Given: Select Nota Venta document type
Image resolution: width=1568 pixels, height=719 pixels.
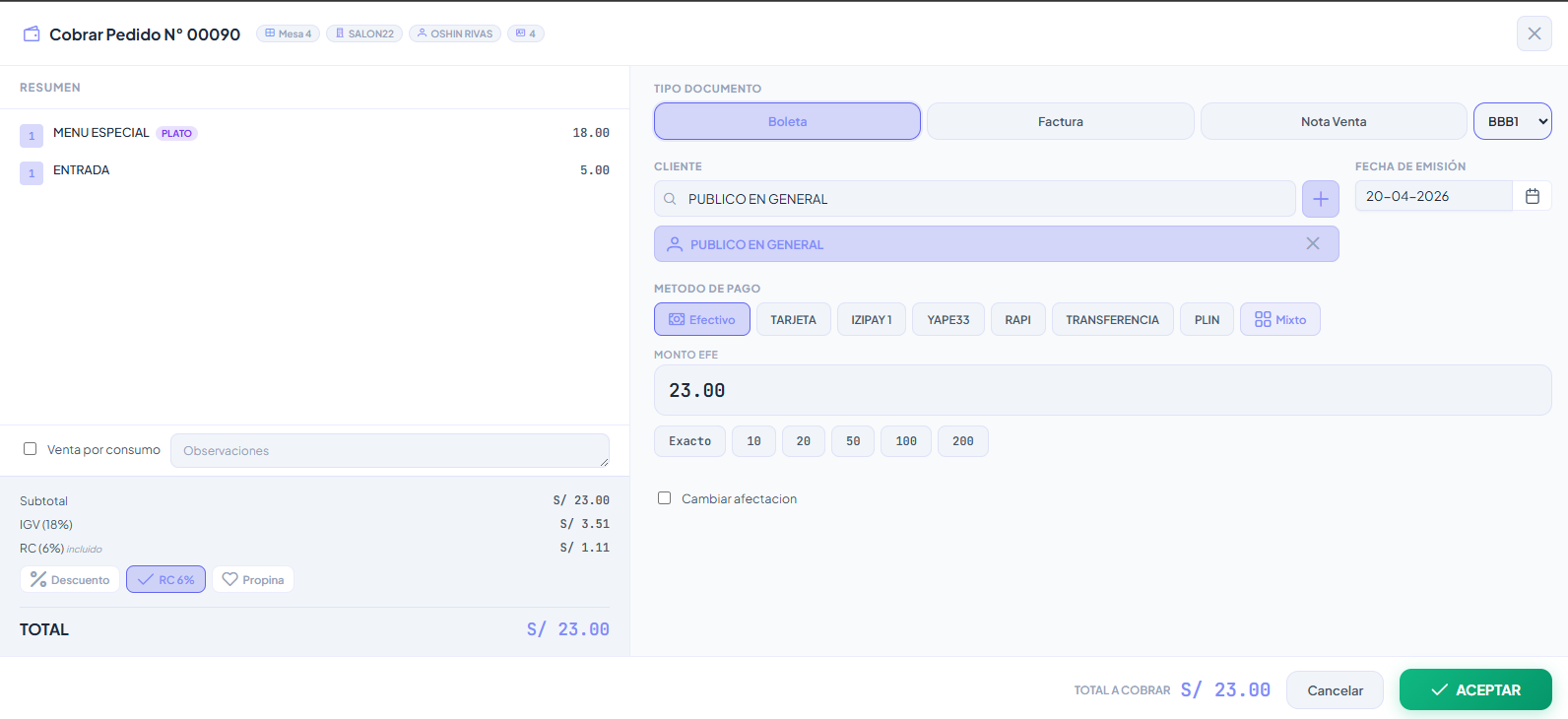Looking at the screenshot, I should coord(1334,121).
